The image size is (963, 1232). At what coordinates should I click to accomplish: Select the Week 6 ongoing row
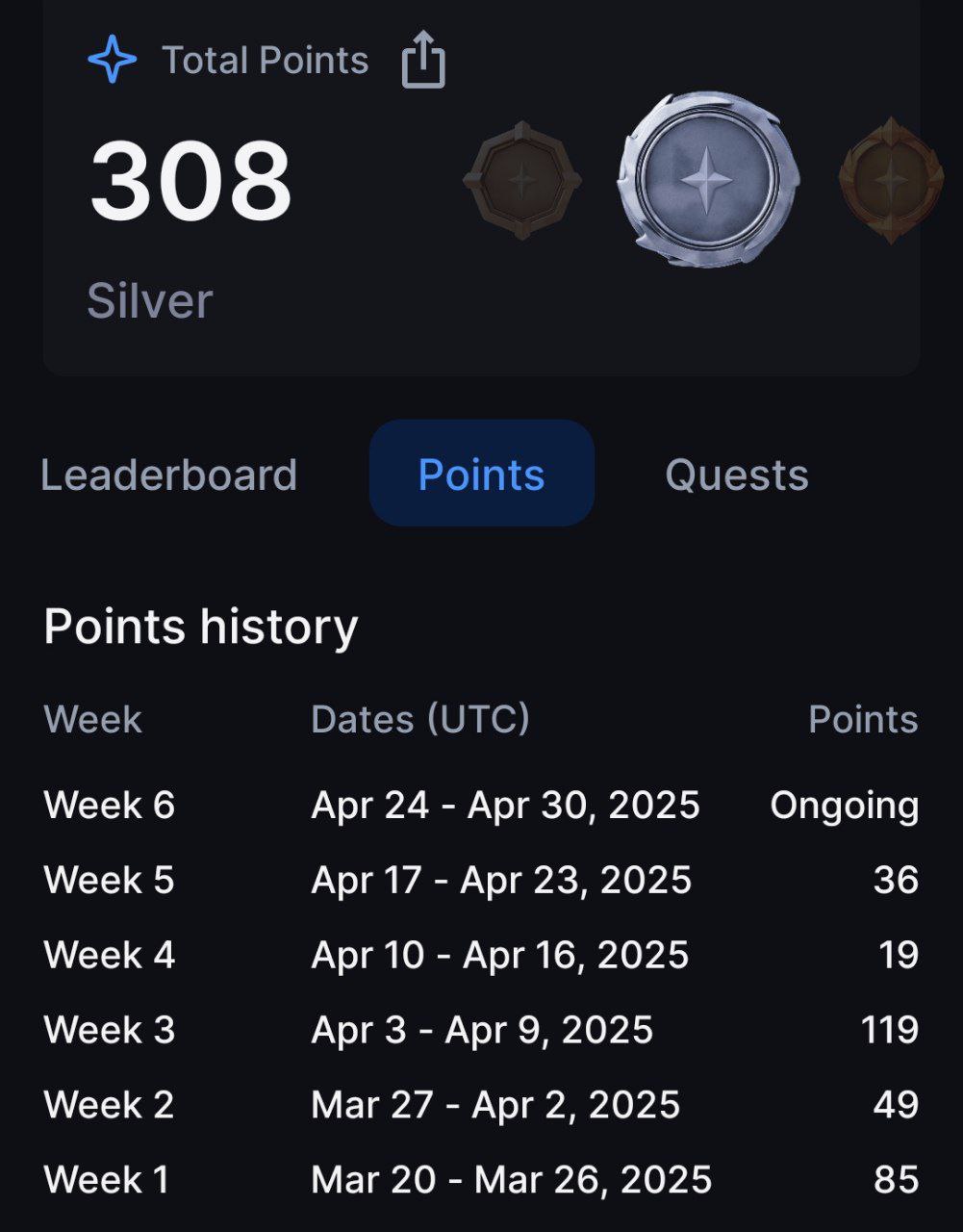tap(481, 805)
